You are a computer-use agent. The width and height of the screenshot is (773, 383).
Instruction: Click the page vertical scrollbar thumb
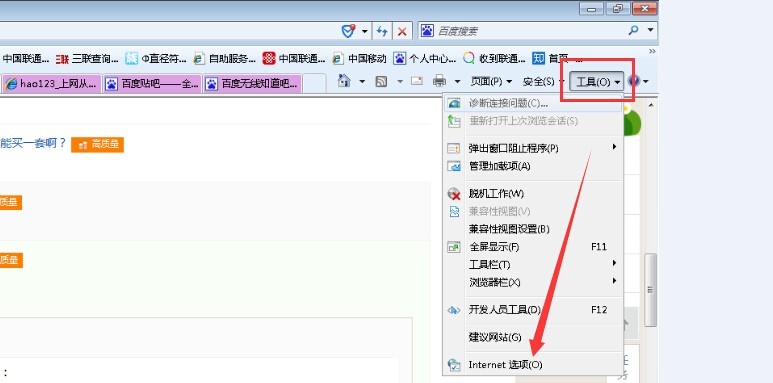pos(650,290)
